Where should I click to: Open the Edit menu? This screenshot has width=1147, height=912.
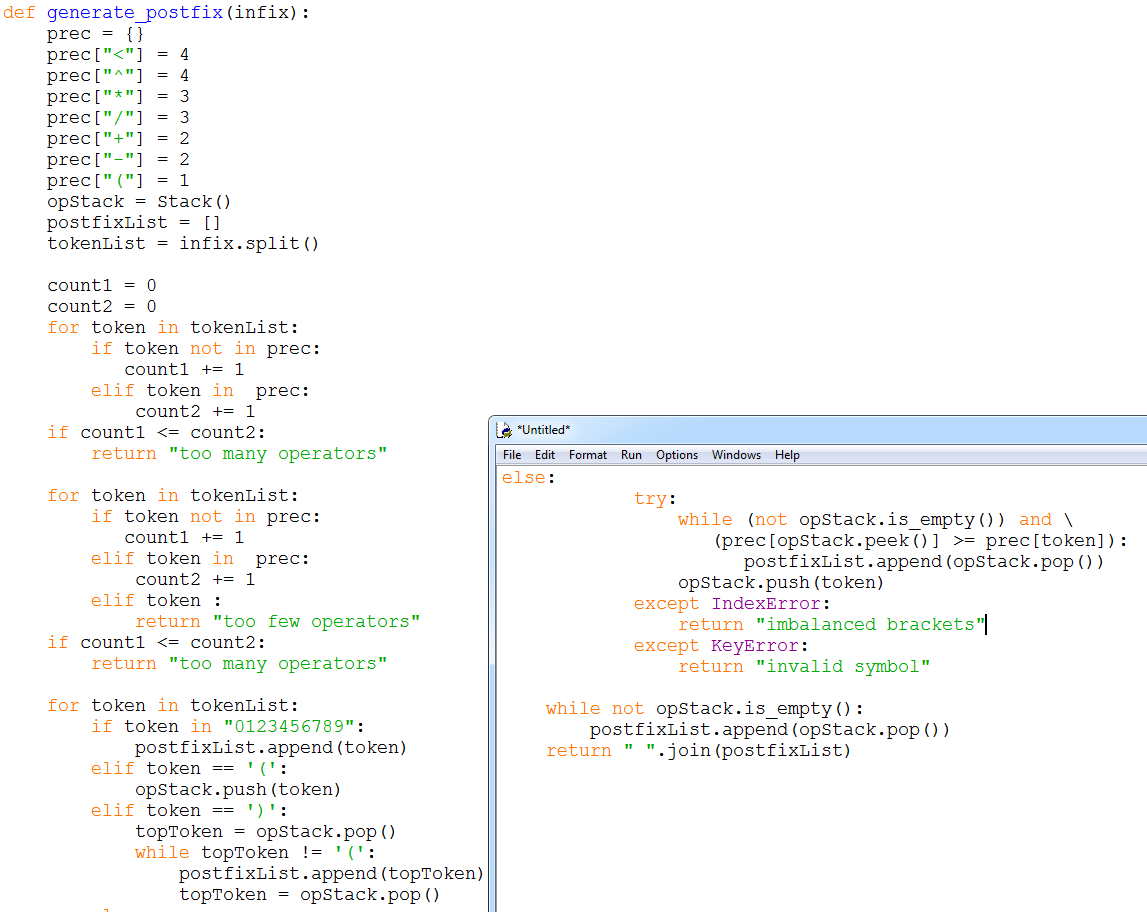544,454
